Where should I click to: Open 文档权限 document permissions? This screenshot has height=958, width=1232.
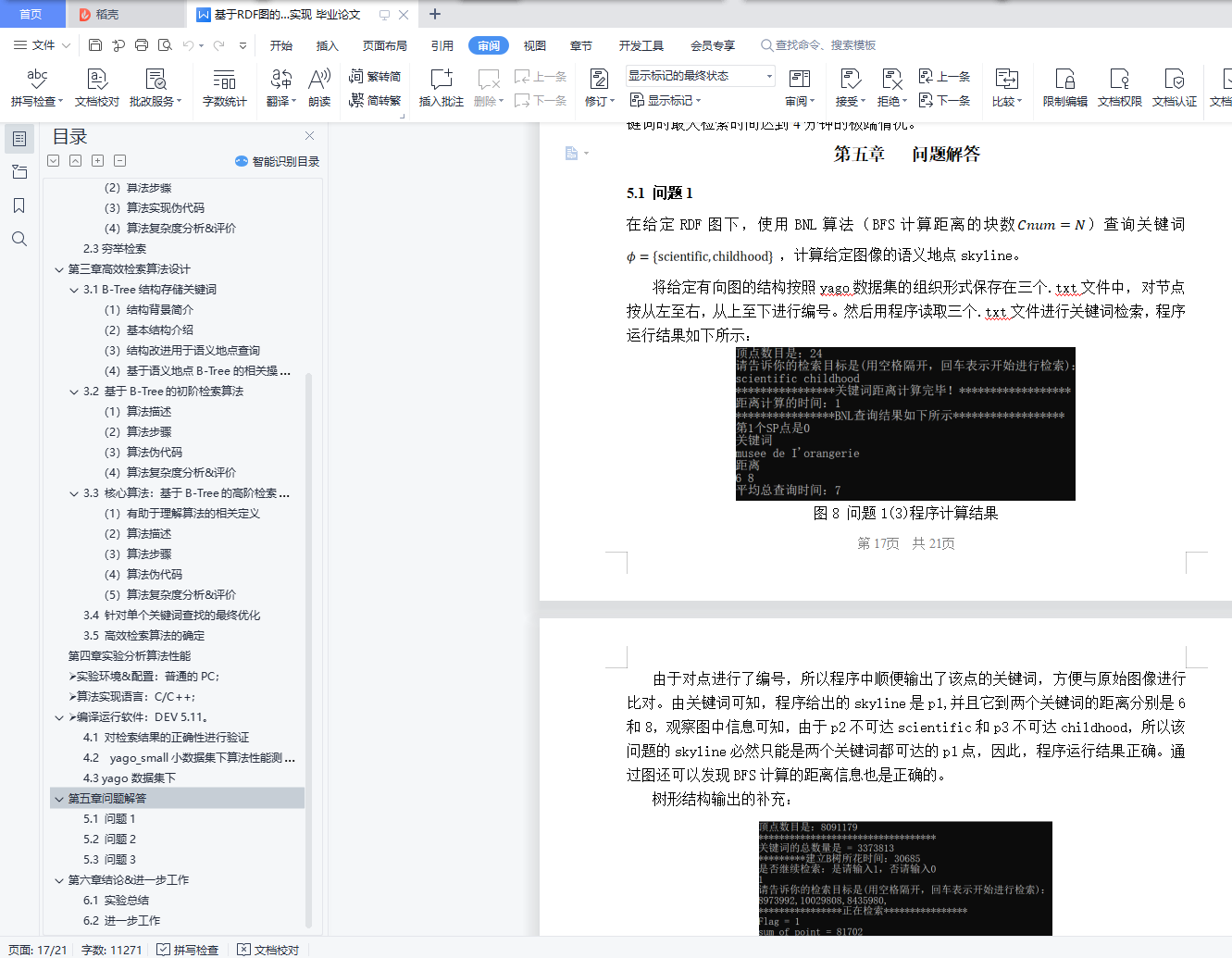tap(1120, 88)
